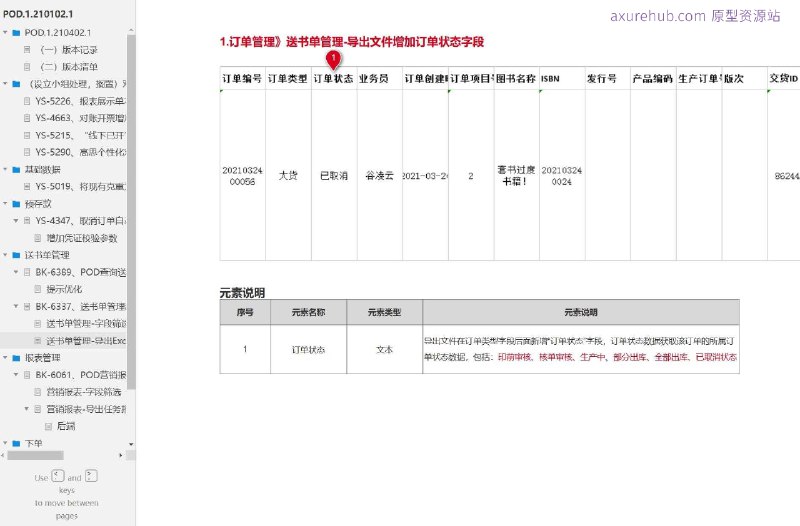Collapse the 营销报表-导出任务 page arrow
Image resolution: width=800 pixels, height=526 pixels.
tap(27, 409)
